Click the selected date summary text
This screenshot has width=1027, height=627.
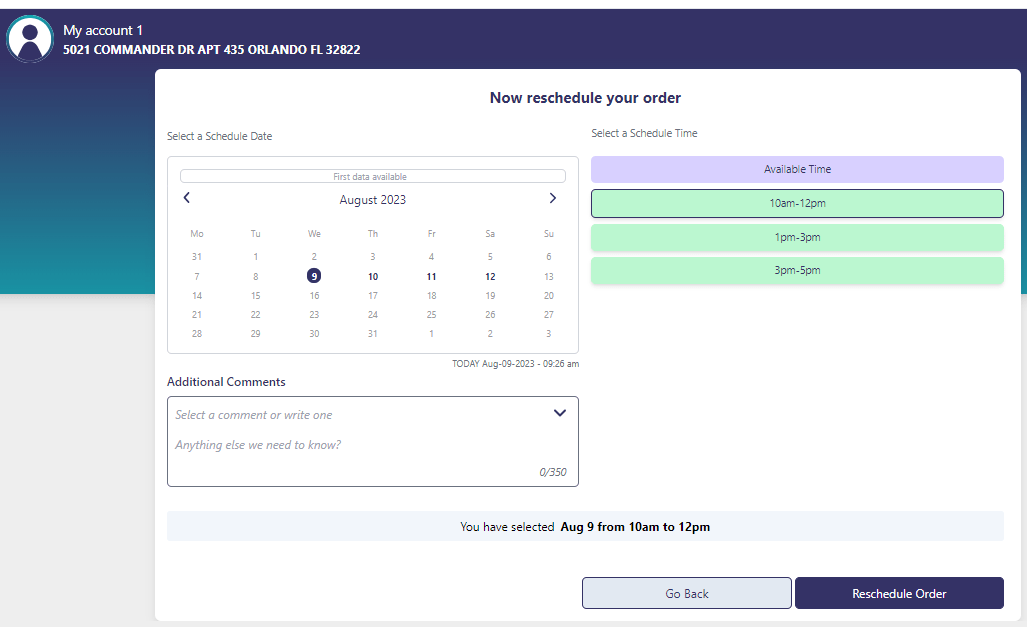(585, 526)
